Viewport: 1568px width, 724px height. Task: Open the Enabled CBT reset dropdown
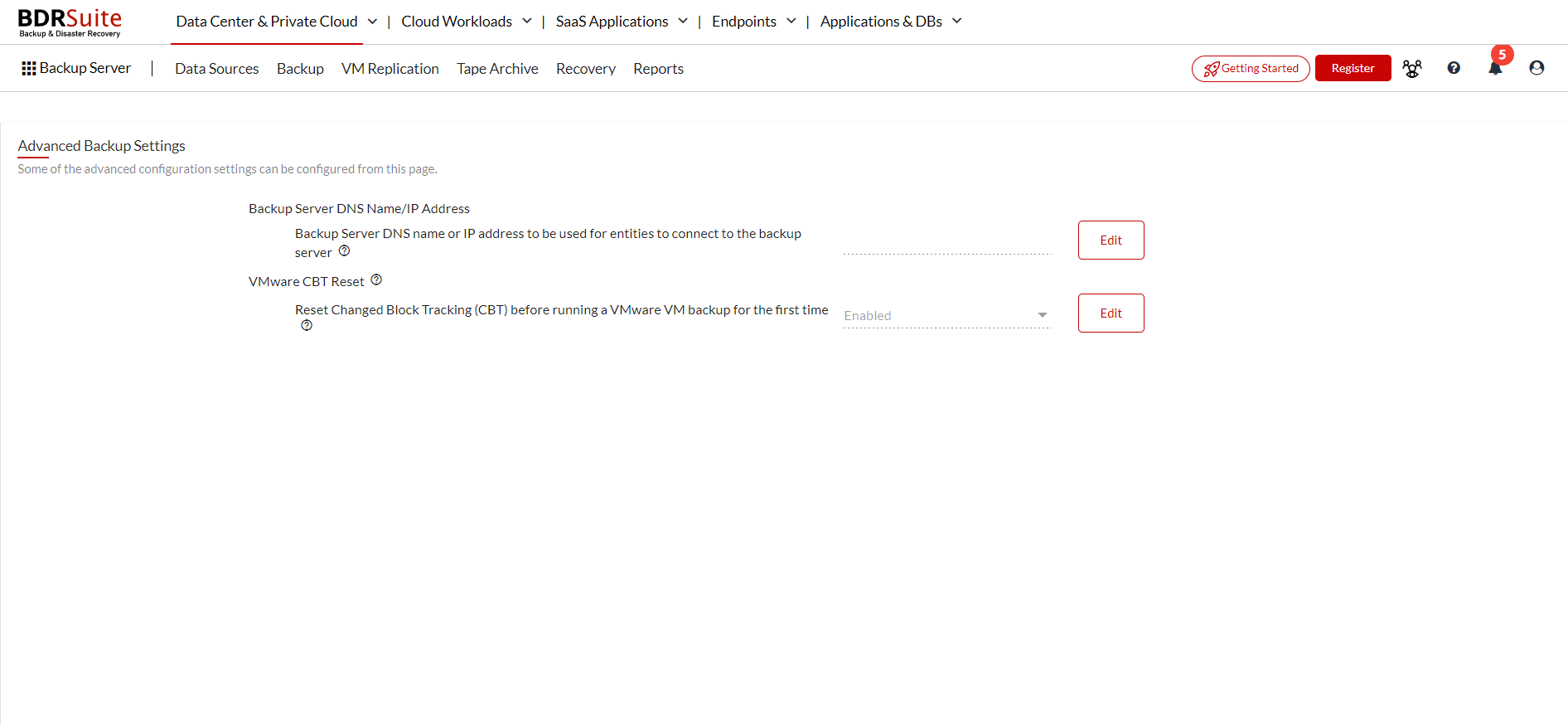[947, 316]
